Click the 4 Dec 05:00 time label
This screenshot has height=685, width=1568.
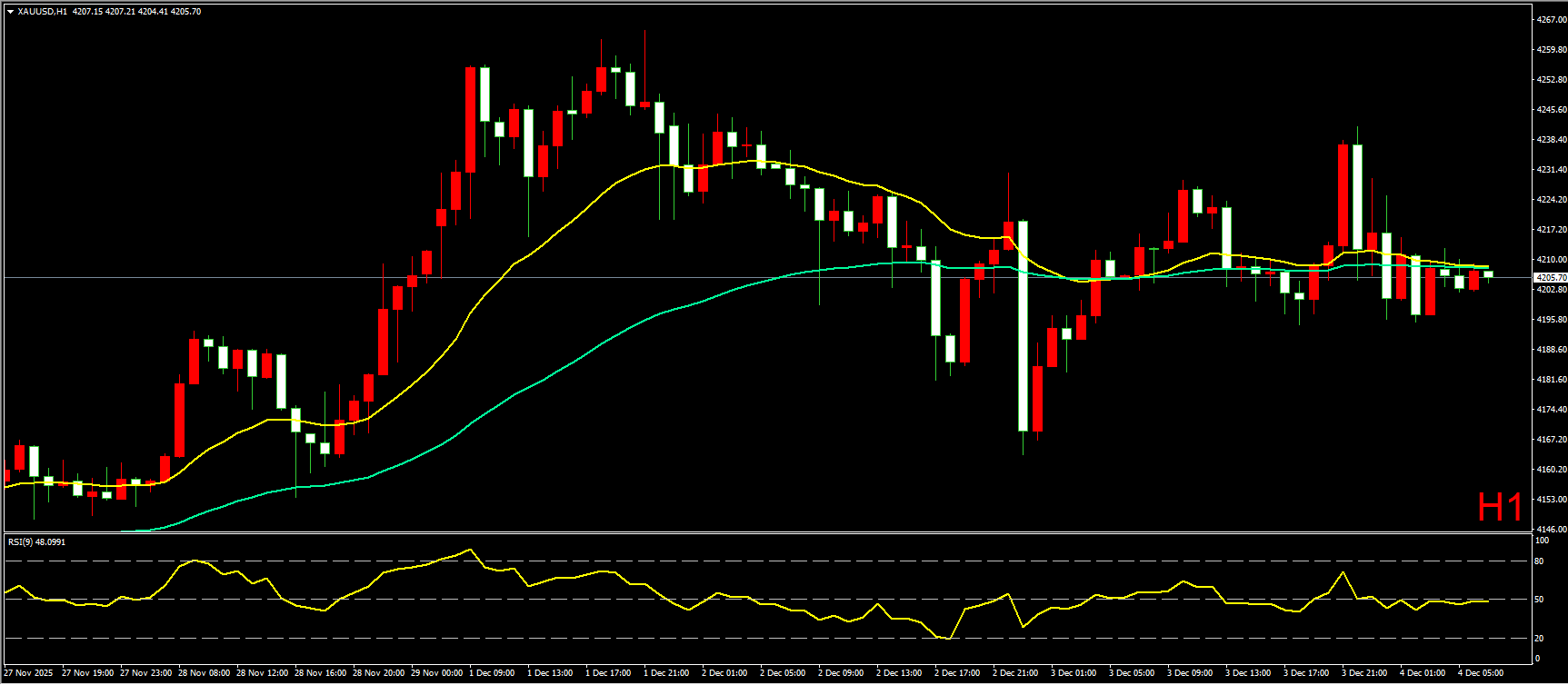(x=1481, y=673)
